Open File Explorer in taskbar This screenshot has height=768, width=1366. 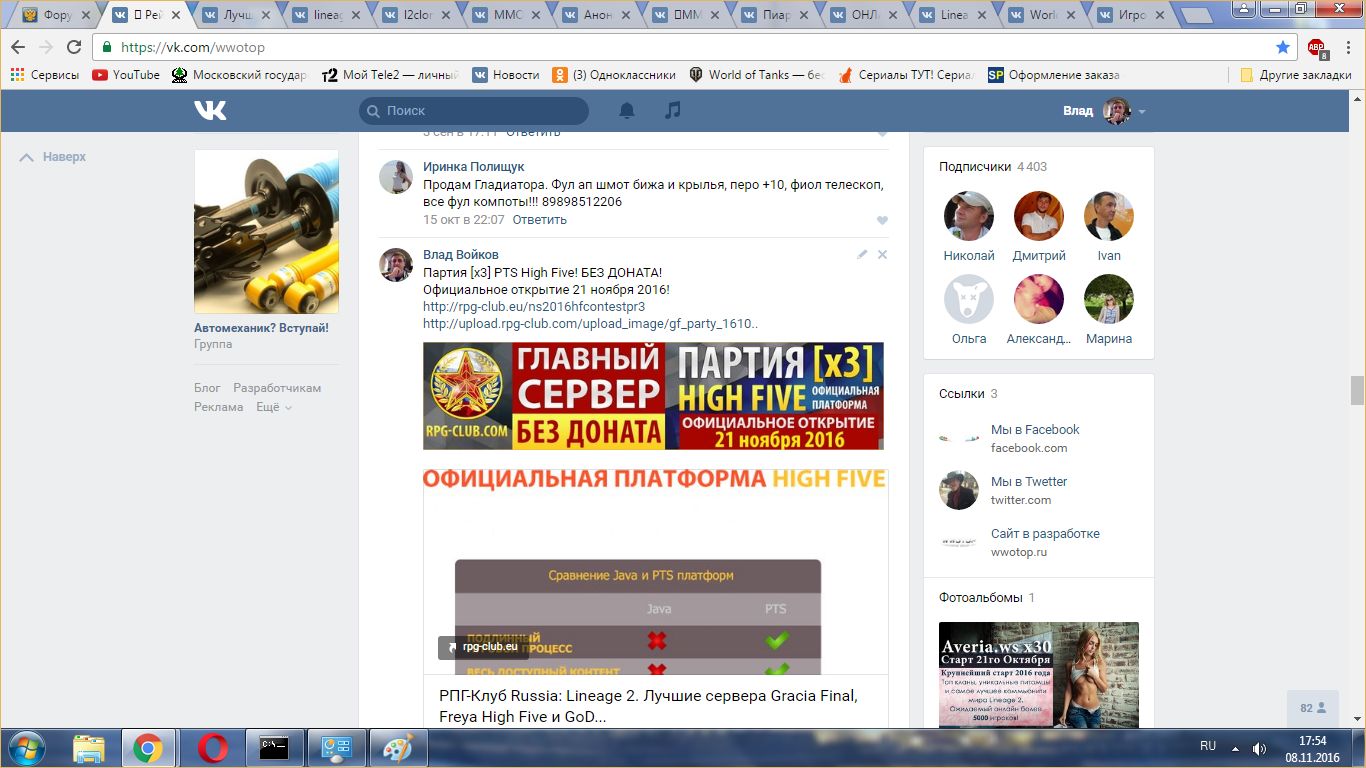pyautogui.click(x=89, y=748)
